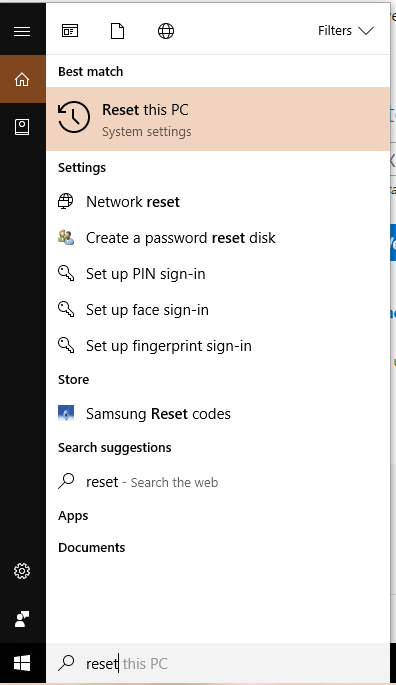
Task: Select the Apps category heading
Action: (x=73, y=515)
